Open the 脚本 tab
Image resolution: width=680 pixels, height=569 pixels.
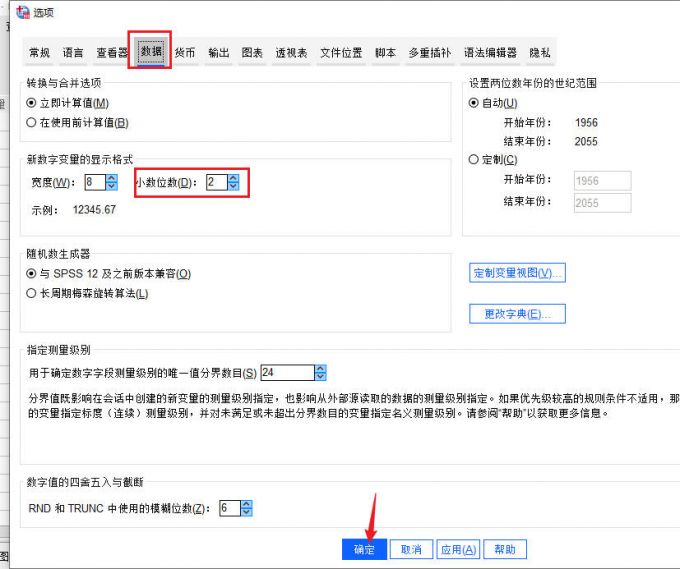(385, 53)
